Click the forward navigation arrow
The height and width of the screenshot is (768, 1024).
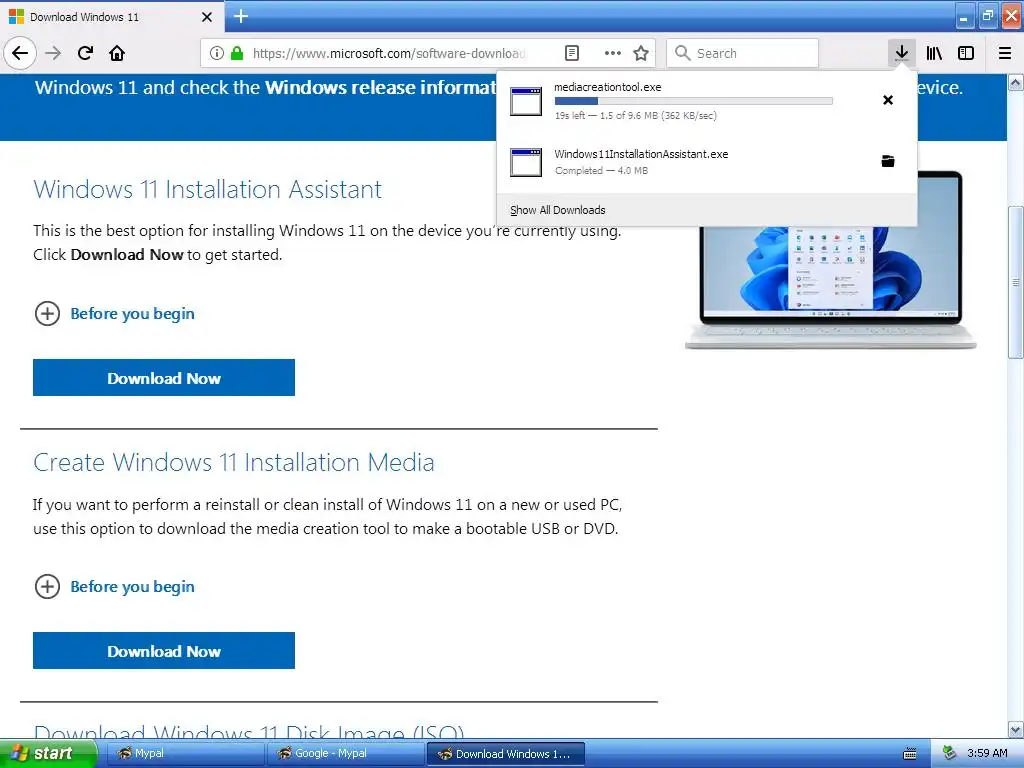53,53
